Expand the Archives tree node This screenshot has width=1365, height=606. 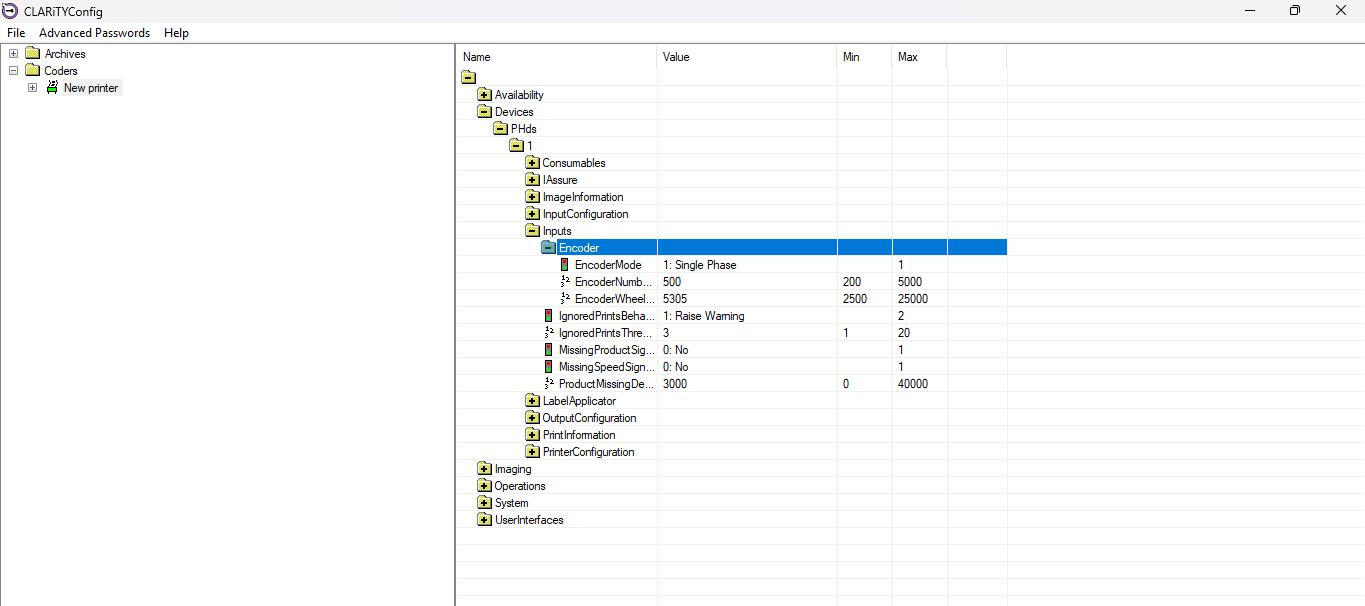pyautogui.click(x=13, y=54)
